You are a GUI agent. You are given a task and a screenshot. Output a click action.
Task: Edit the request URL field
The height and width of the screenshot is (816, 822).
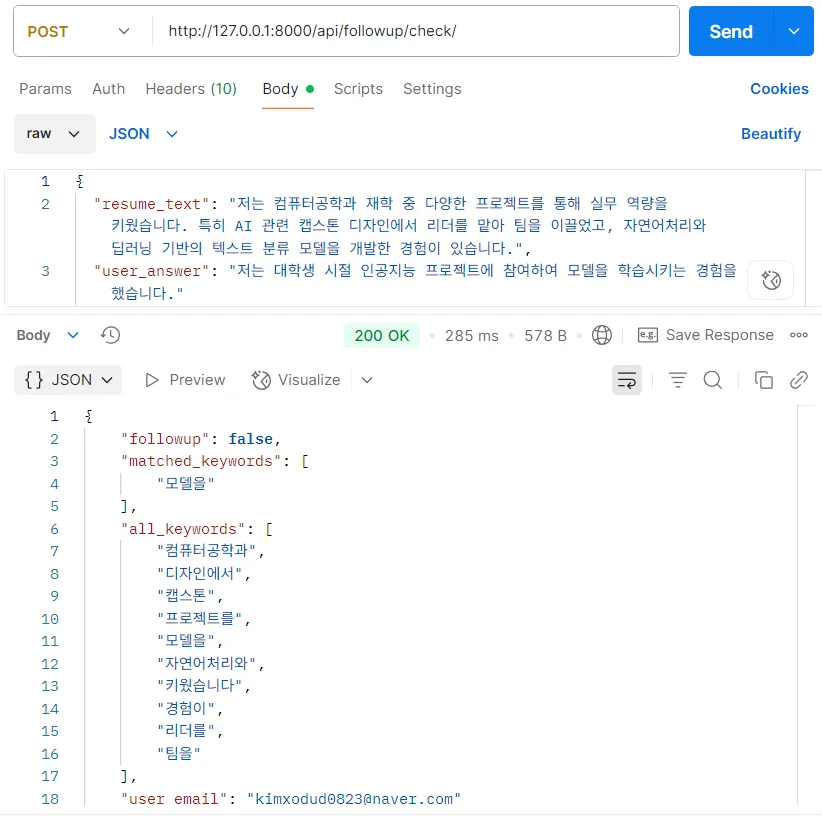coord(416,31)
